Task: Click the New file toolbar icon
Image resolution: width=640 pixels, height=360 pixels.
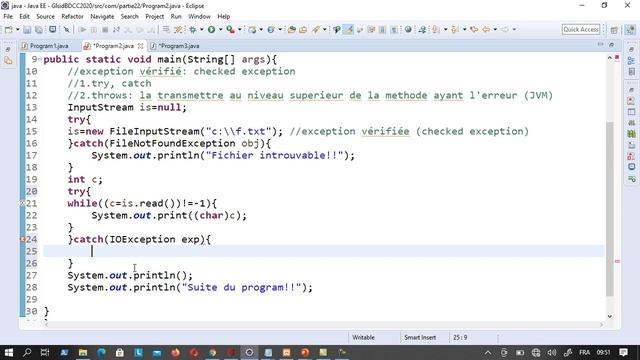Action: tap(9, 29)
